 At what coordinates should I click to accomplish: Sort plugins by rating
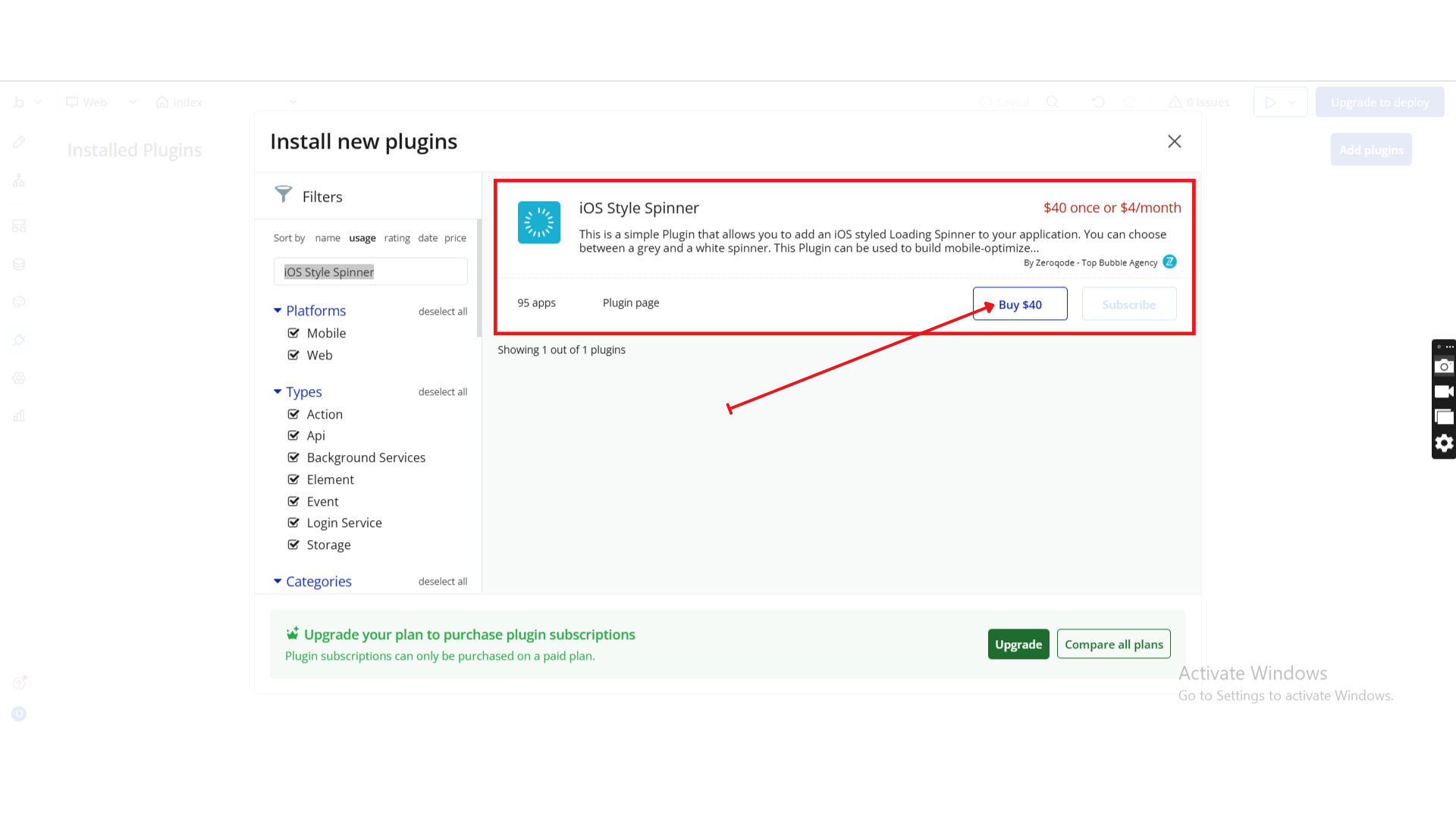397,238
